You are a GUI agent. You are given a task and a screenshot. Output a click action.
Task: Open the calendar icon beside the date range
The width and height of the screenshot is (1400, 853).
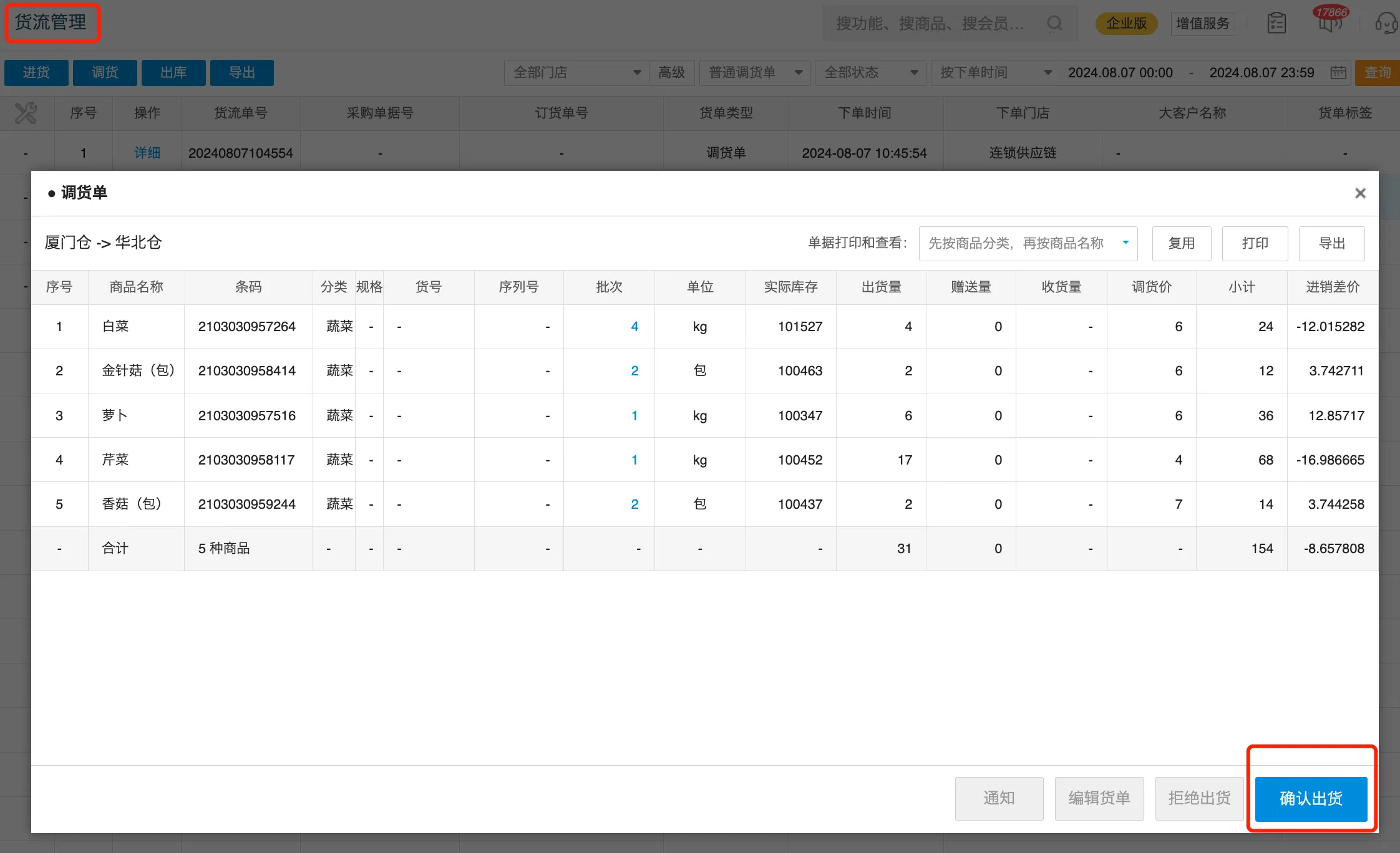(1338, 72)
